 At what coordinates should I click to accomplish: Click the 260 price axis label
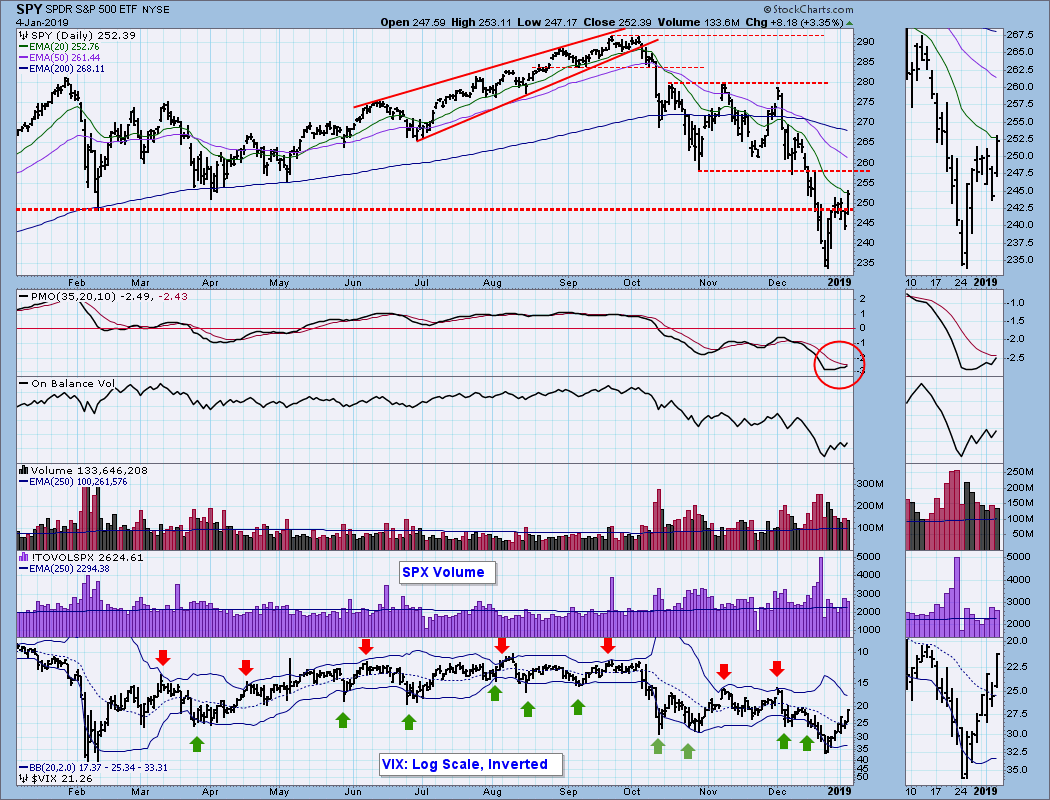tap(865, 162)
